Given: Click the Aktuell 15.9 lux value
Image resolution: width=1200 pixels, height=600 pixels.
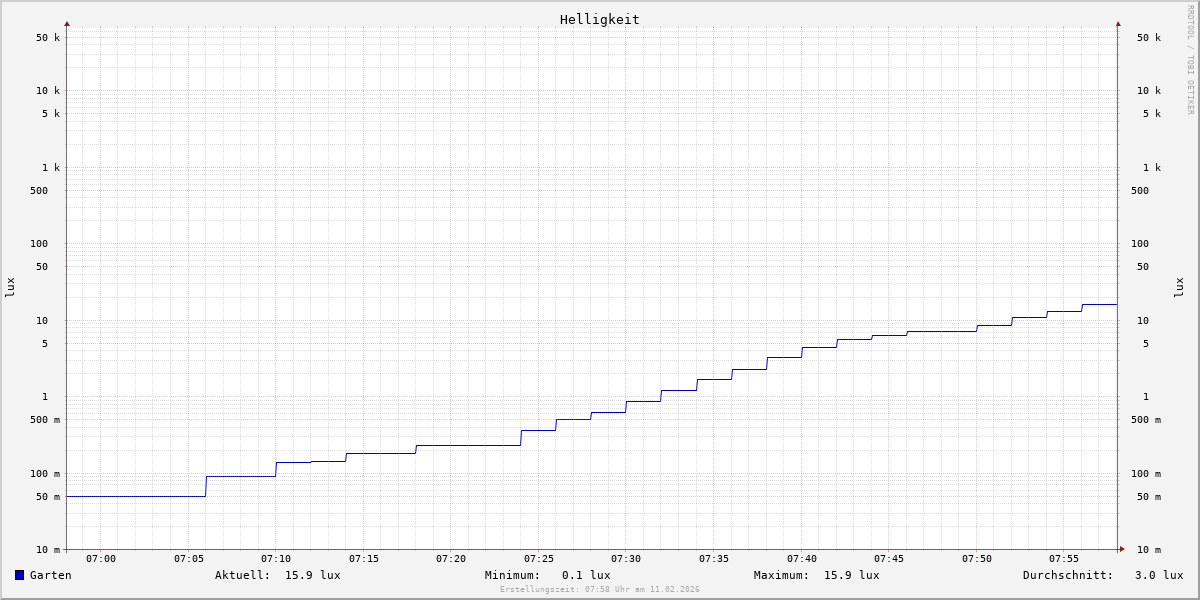Looking at the screenshot, I should 312,575.
